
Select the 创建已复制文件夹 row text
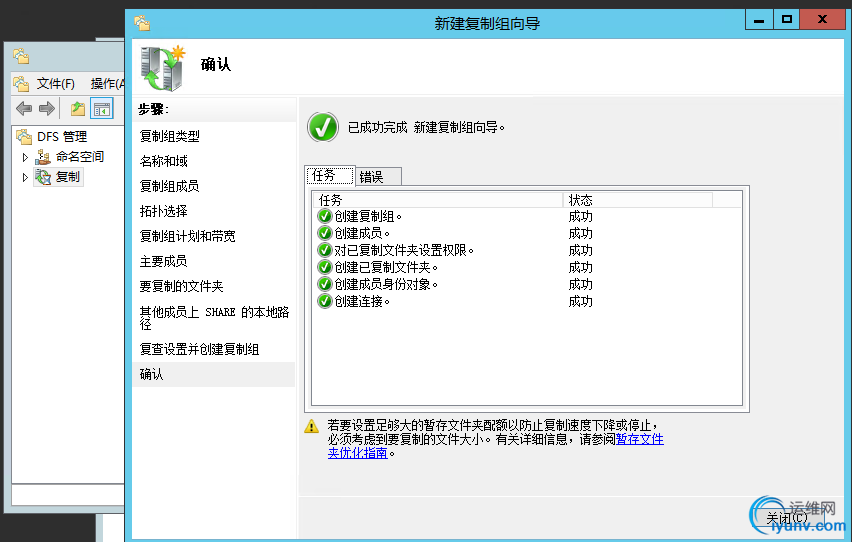(x=386, y=267)
